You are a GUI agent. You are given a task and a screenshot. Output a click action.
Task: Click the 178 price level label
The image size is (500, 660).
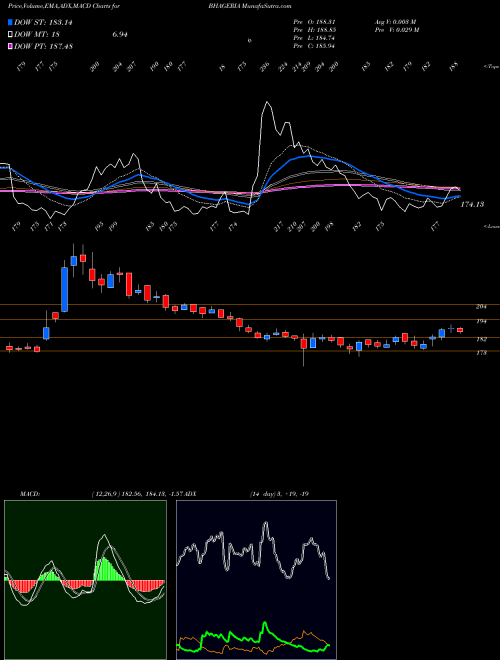tap(481, 353)
